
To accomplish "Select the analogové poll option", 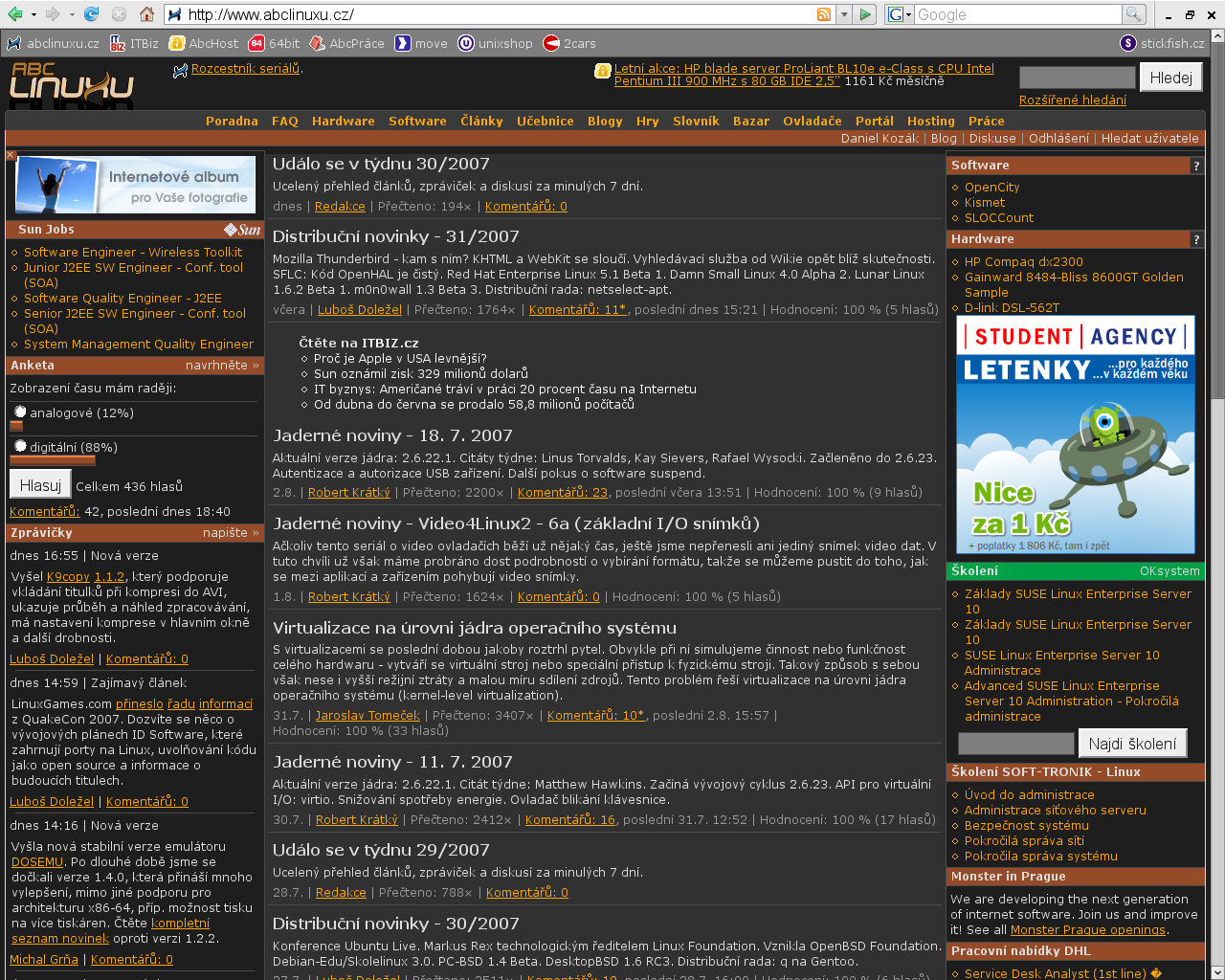I will [x=20, y=412].
